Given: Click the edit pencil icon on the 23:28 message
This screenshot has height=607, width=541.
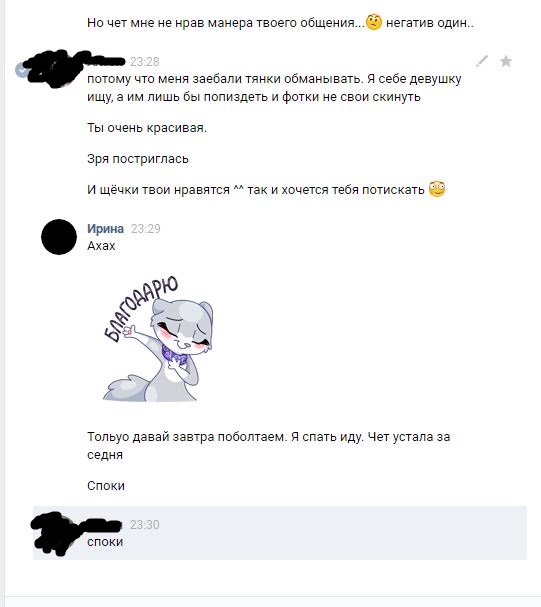Looking at the screenshot, I should click(482, 61).
